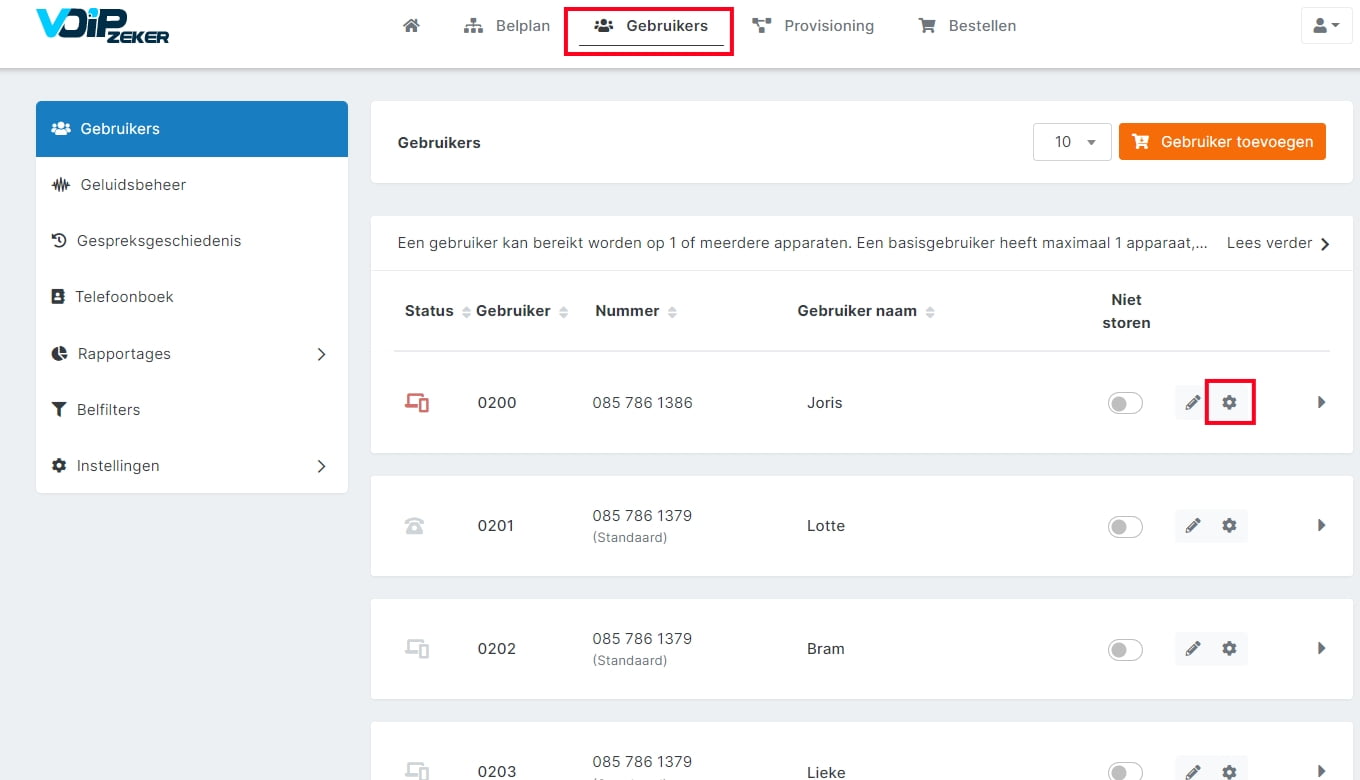Expand the Rapportages submenu chevron
The width and height of the screenshot is (1360, 780).
(x=321, y=354)
